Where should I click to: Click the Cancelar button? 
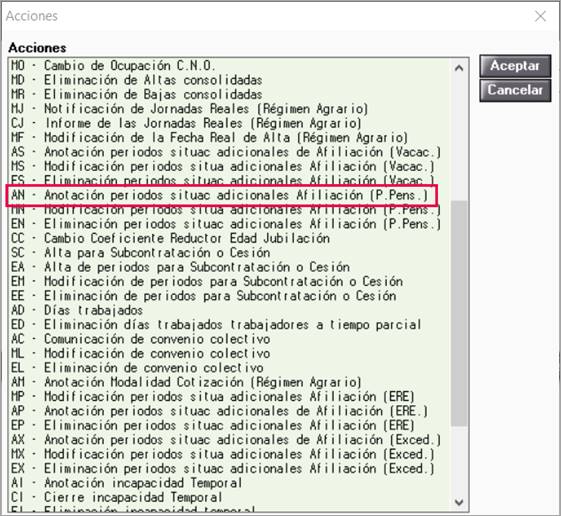[515, 91]
